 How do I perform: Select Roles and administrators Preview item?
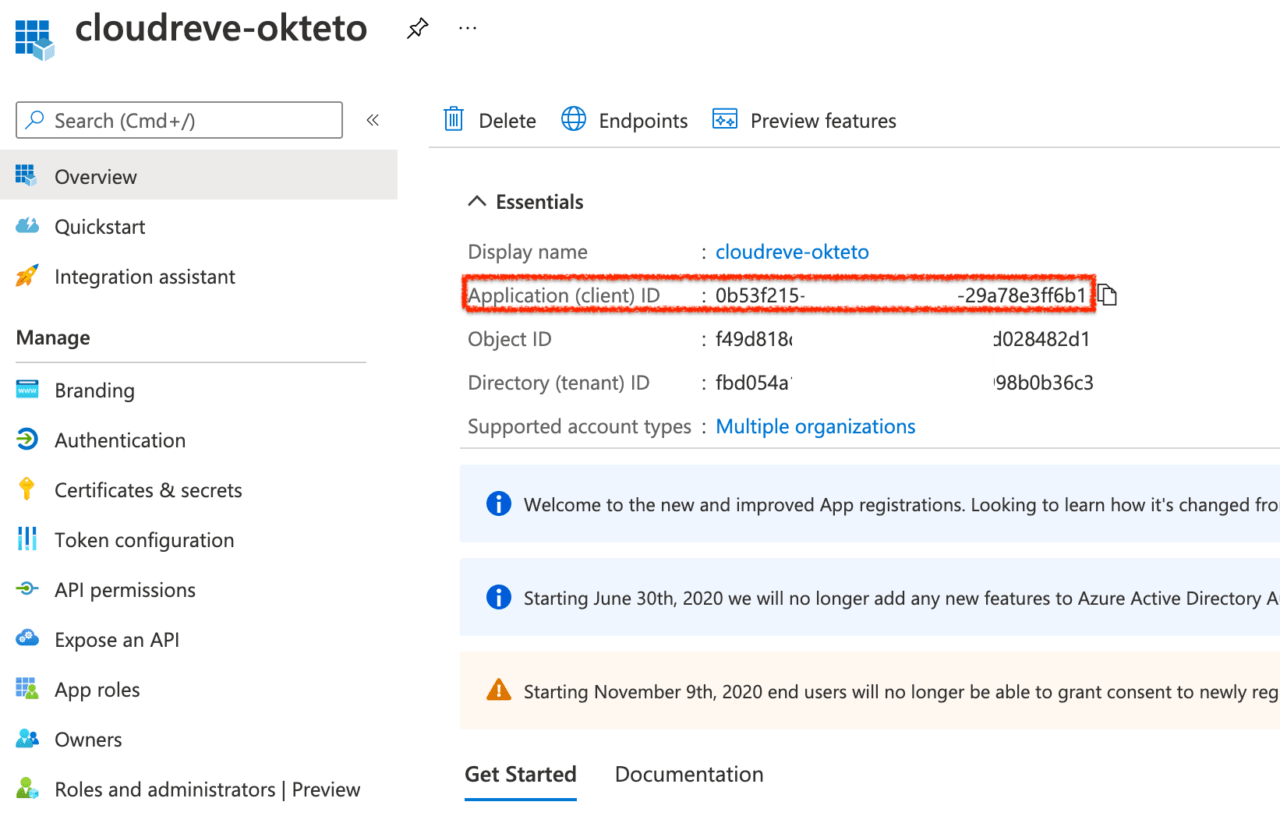[x=207, y=790]
